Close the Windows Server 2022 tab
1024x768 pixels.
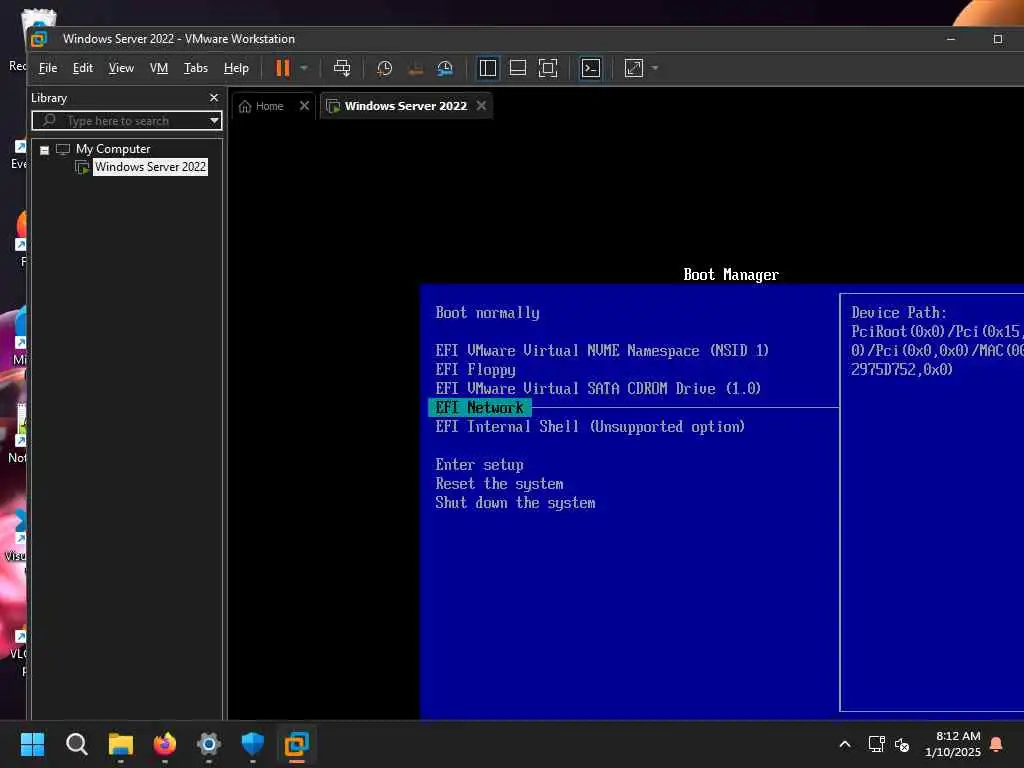tap(481, 106)
